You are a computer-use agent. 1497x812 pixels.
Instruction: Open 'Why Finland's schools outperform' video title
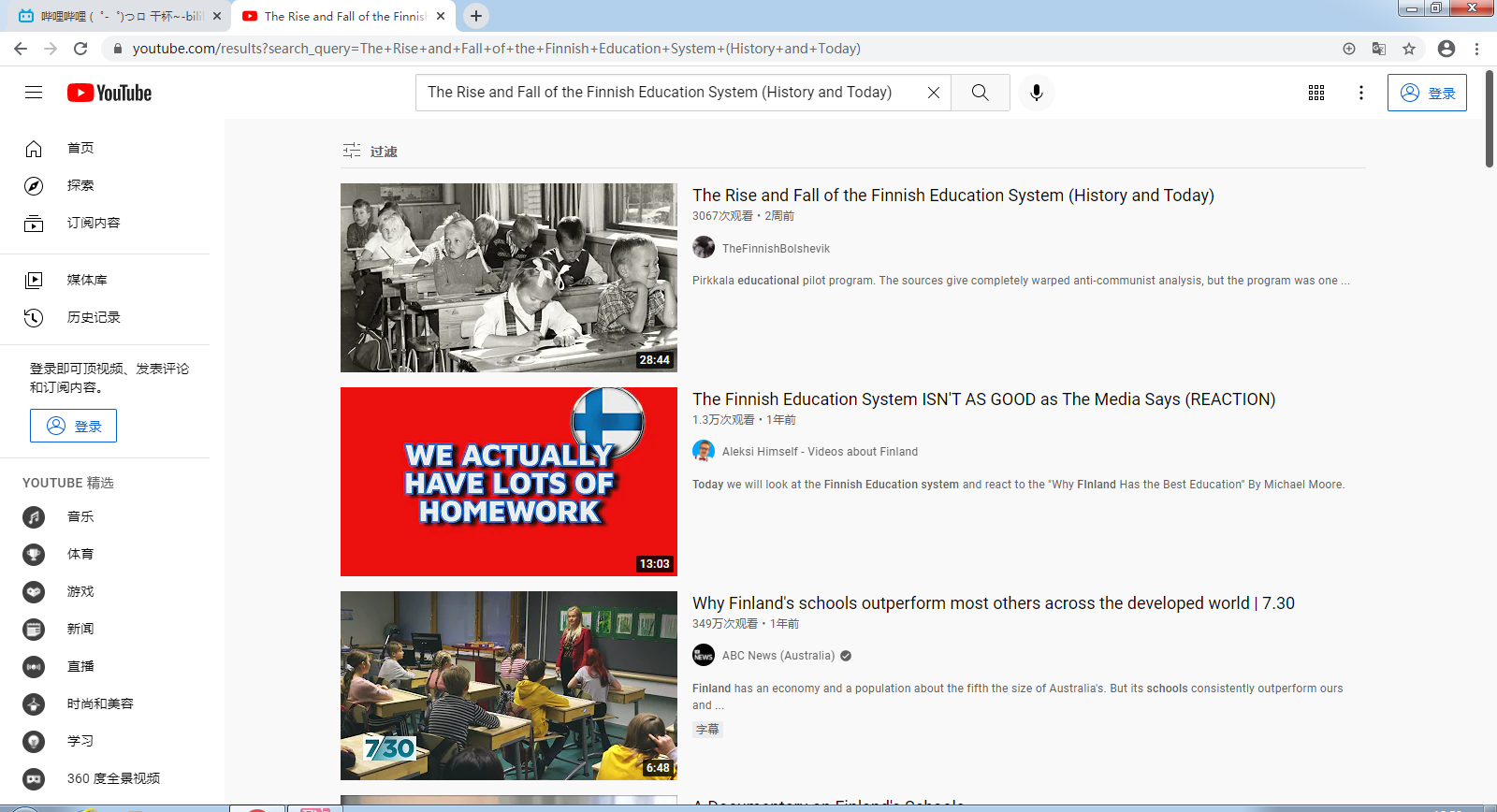click(994, 602)
